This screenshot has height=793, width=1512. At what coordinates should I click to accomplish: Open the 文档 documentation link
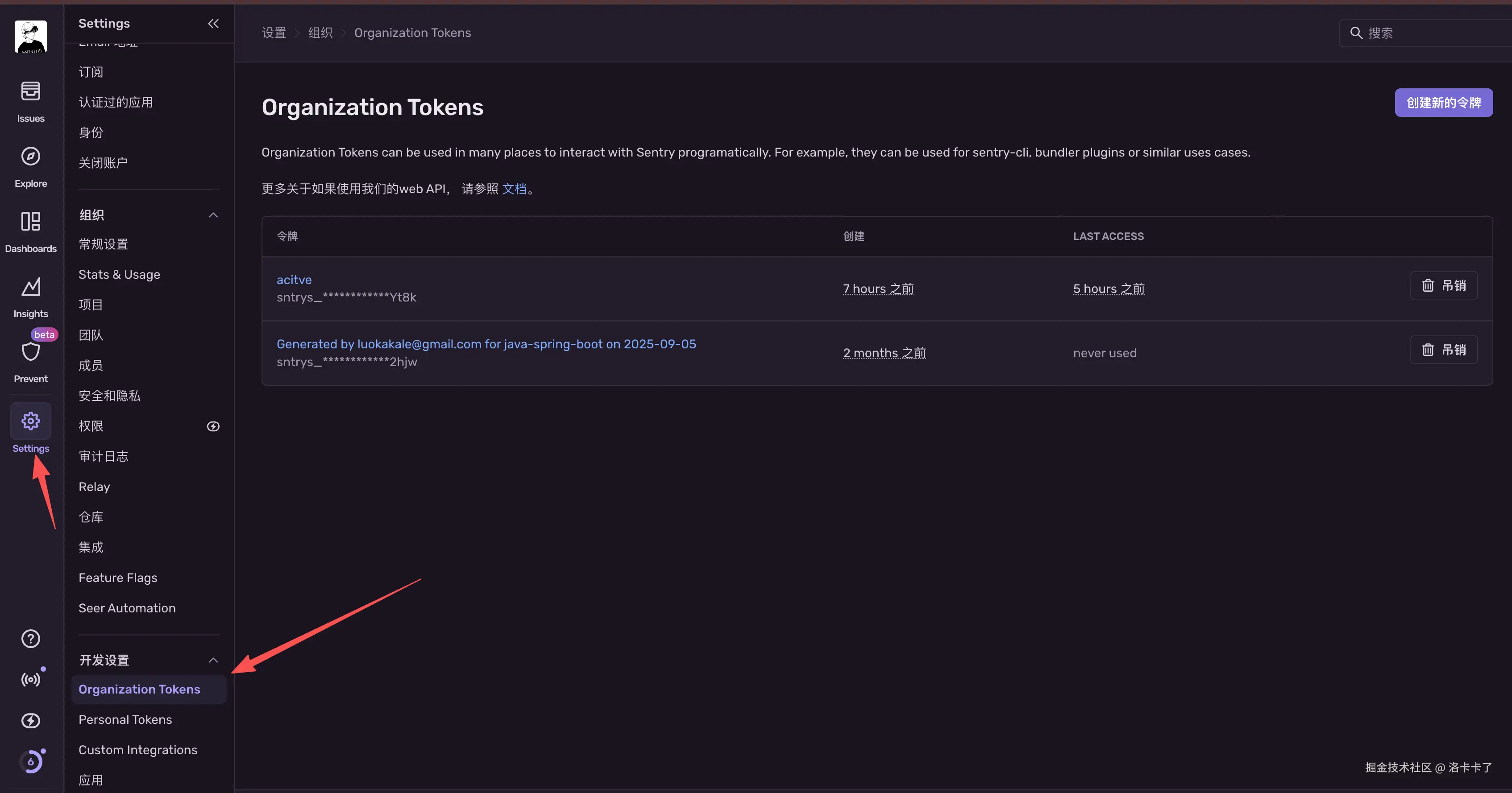point(514,189)
